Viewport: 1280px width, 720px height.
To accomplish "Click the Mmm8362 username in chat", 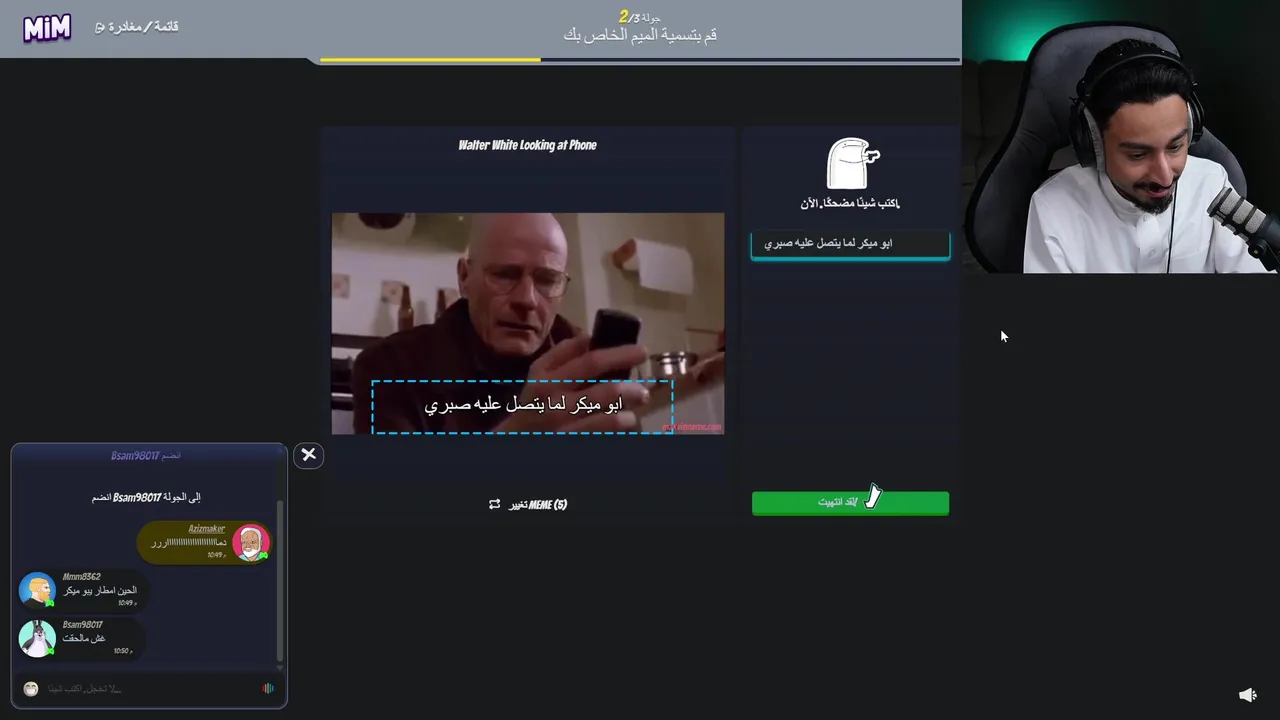I will click(x=82, y=577).
